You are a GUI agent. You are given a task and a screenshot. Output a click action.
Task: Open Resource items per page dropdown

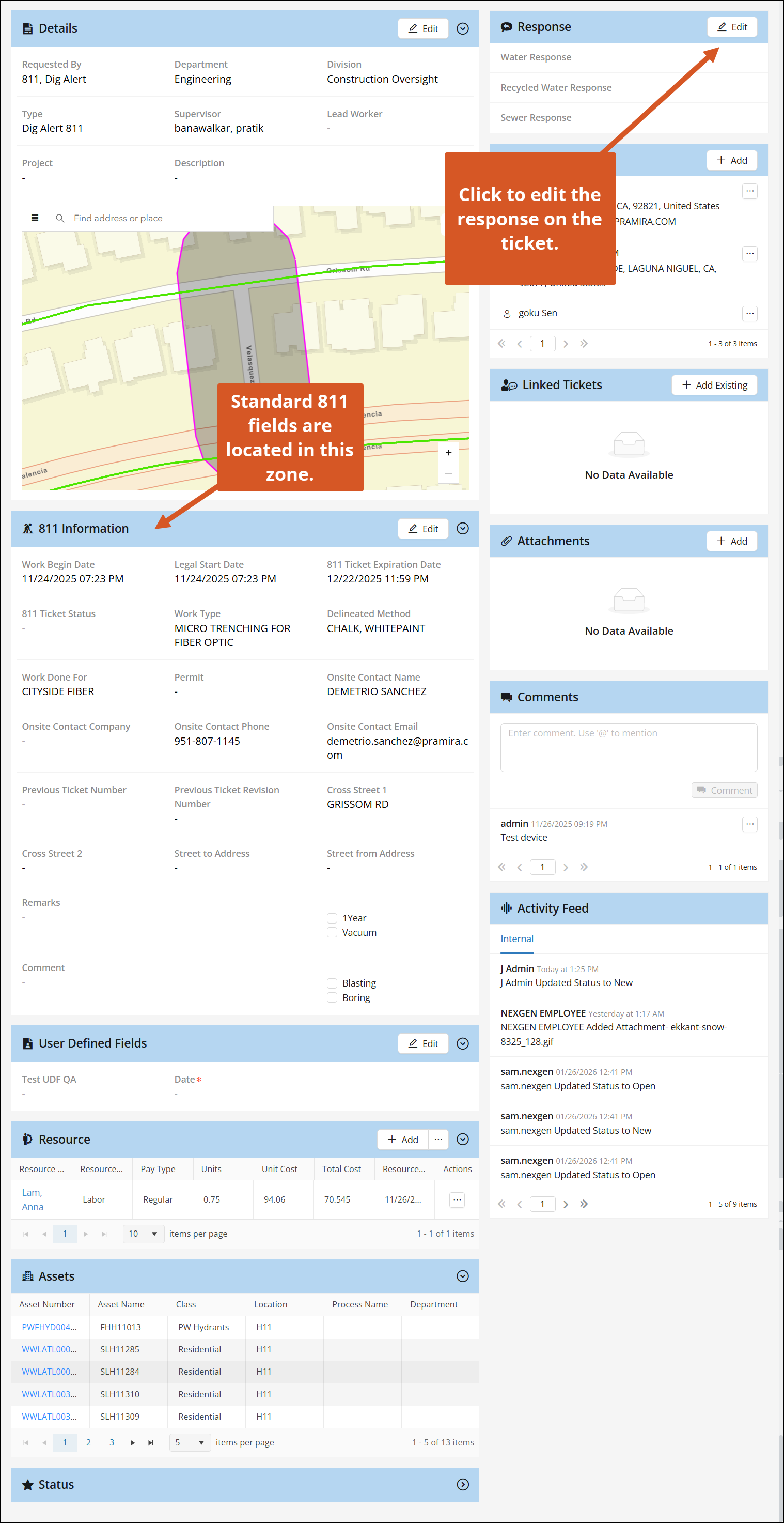pyautogui.click(x=143, y=1234)
